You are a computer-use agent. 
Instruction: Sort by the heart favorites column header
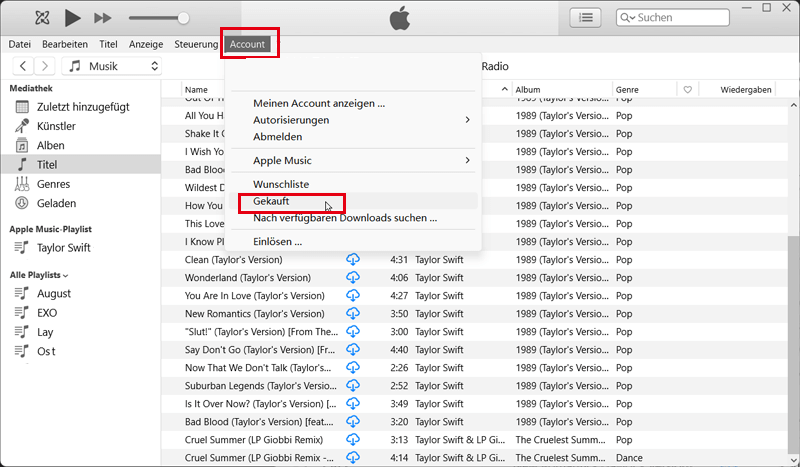pyautogui.click(x=687, y=90)
